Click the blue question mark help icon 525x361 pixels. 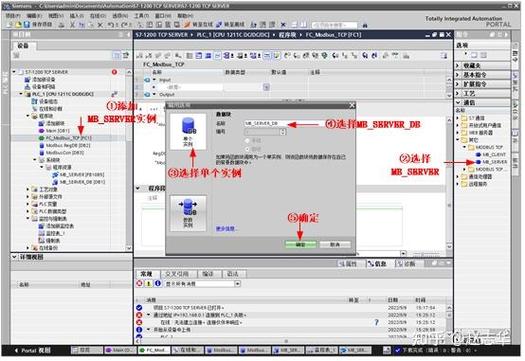pyautogui.click(x=376, y=322)
